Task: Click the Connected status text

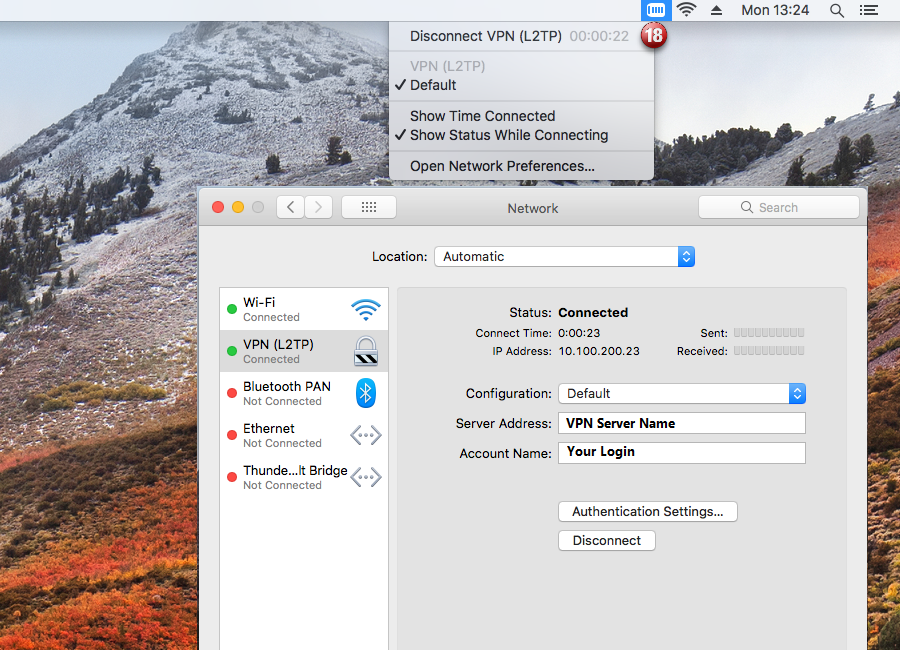Action: coord(593,313)
